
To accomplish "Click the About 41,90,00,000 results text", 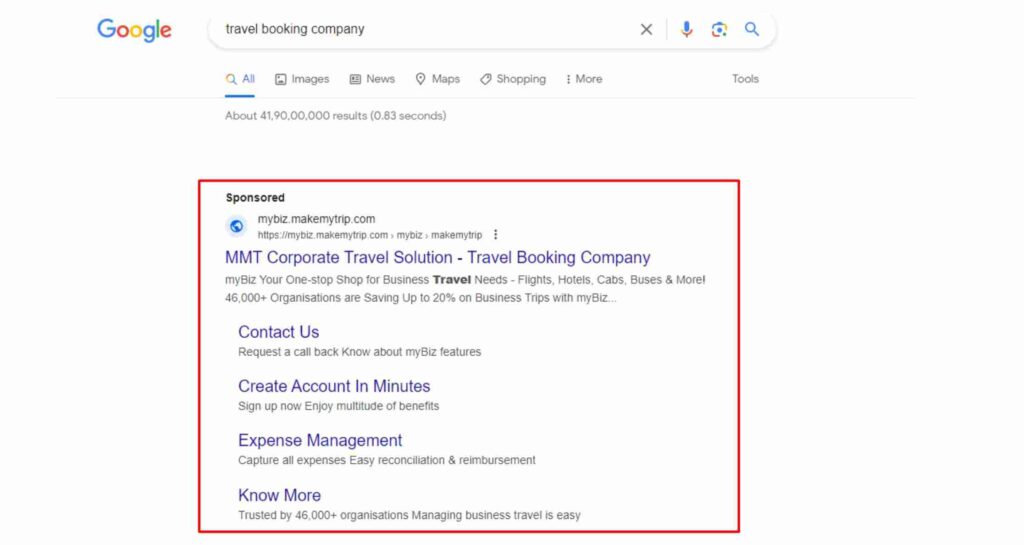I will pyautogui.click(x=336, y=116).
